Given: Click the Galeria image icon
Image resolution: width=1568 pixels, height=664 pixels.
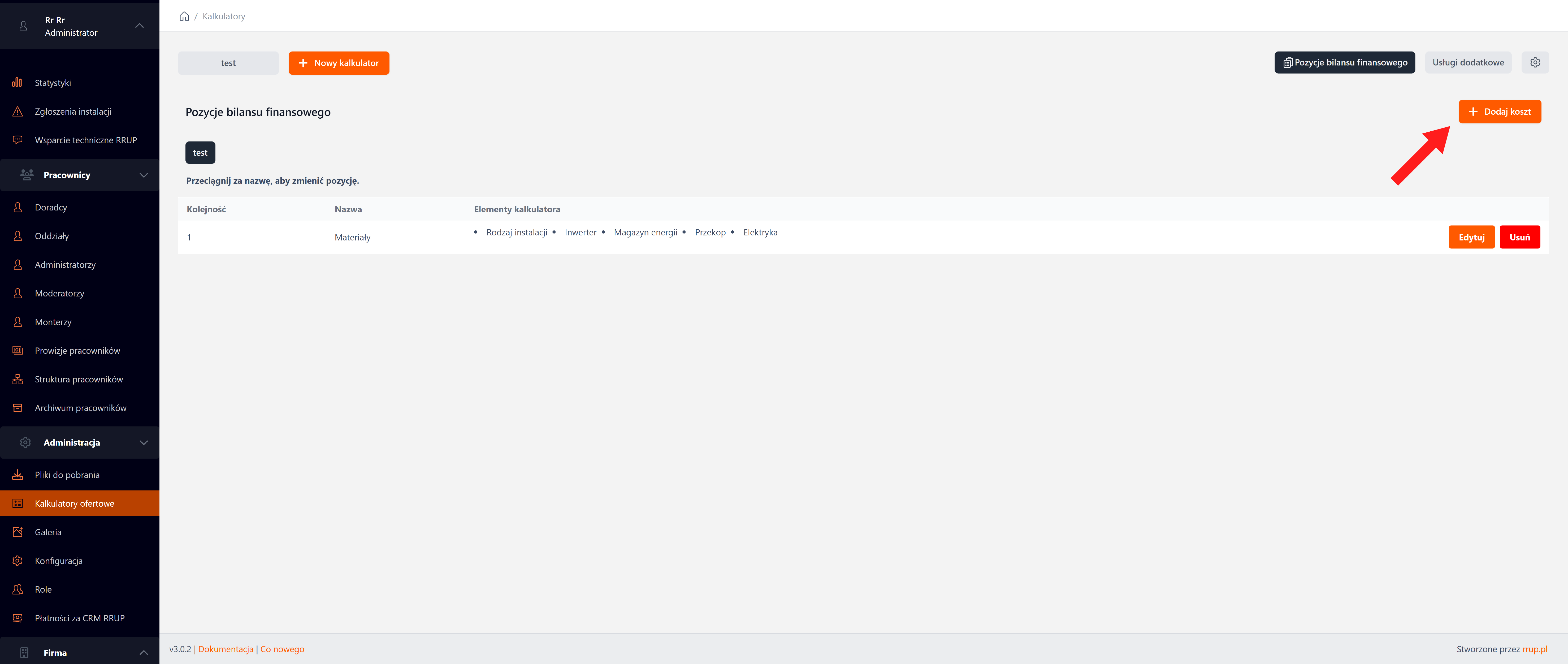Looking at the screenshot, I should [17, 532].
